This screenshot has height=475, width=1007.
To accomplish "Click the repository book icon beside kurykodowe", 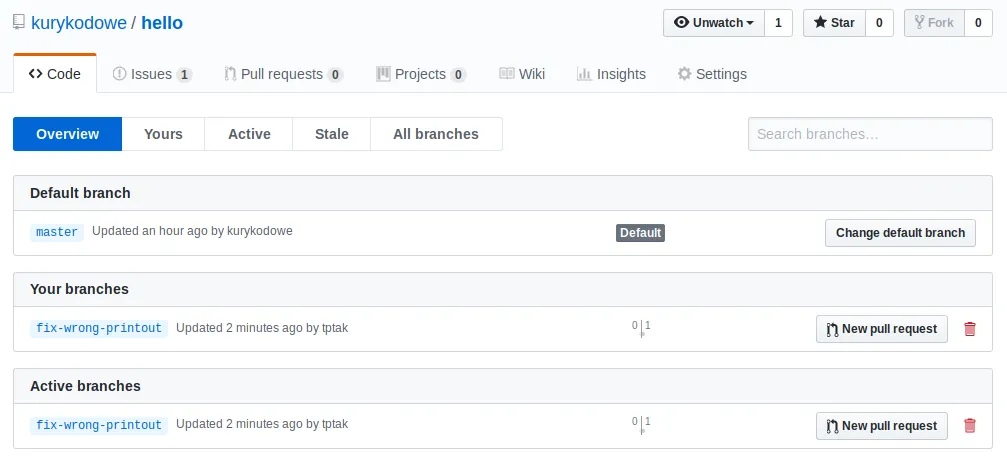I will point(19,23).
